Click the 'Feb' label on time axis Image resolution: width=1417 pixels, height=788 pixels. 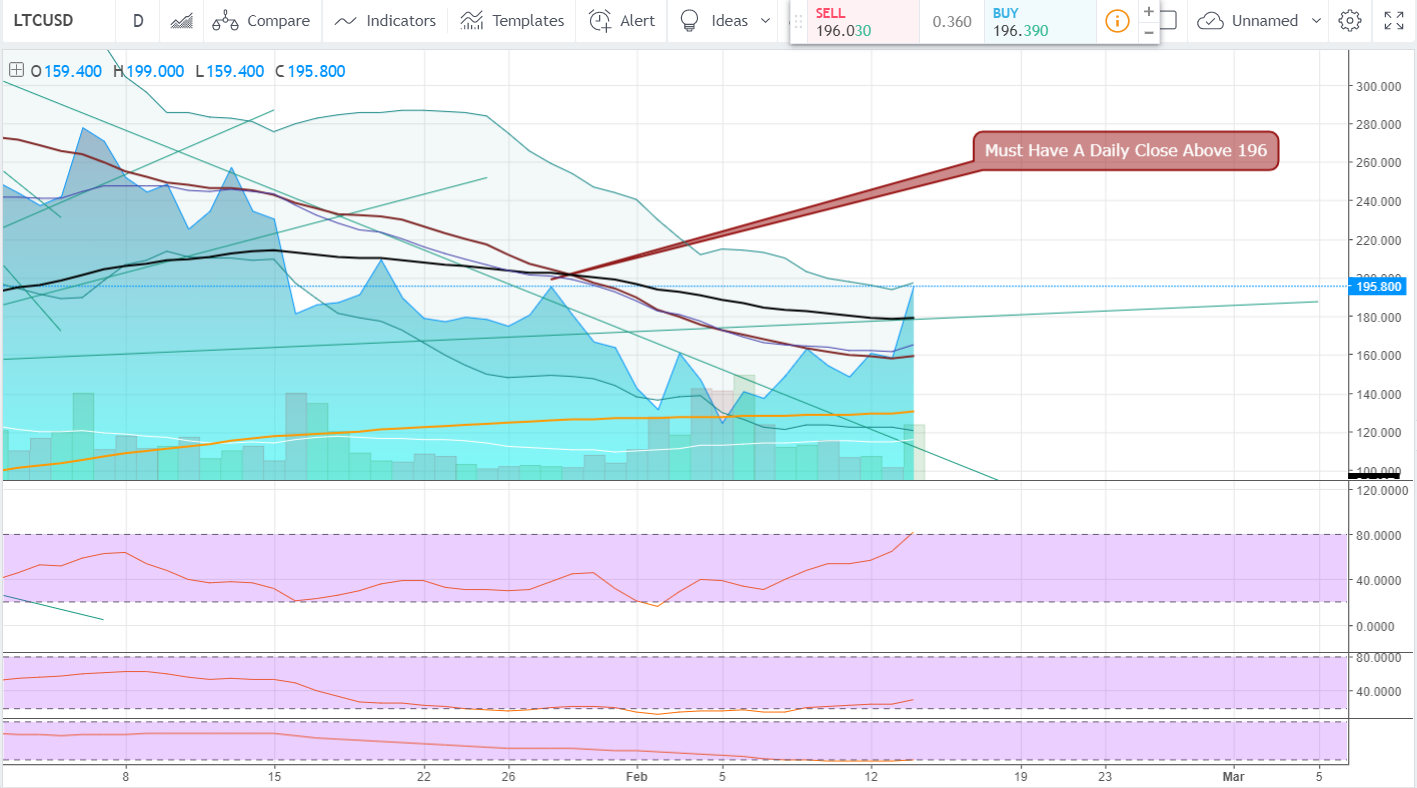tap(637, 775)
